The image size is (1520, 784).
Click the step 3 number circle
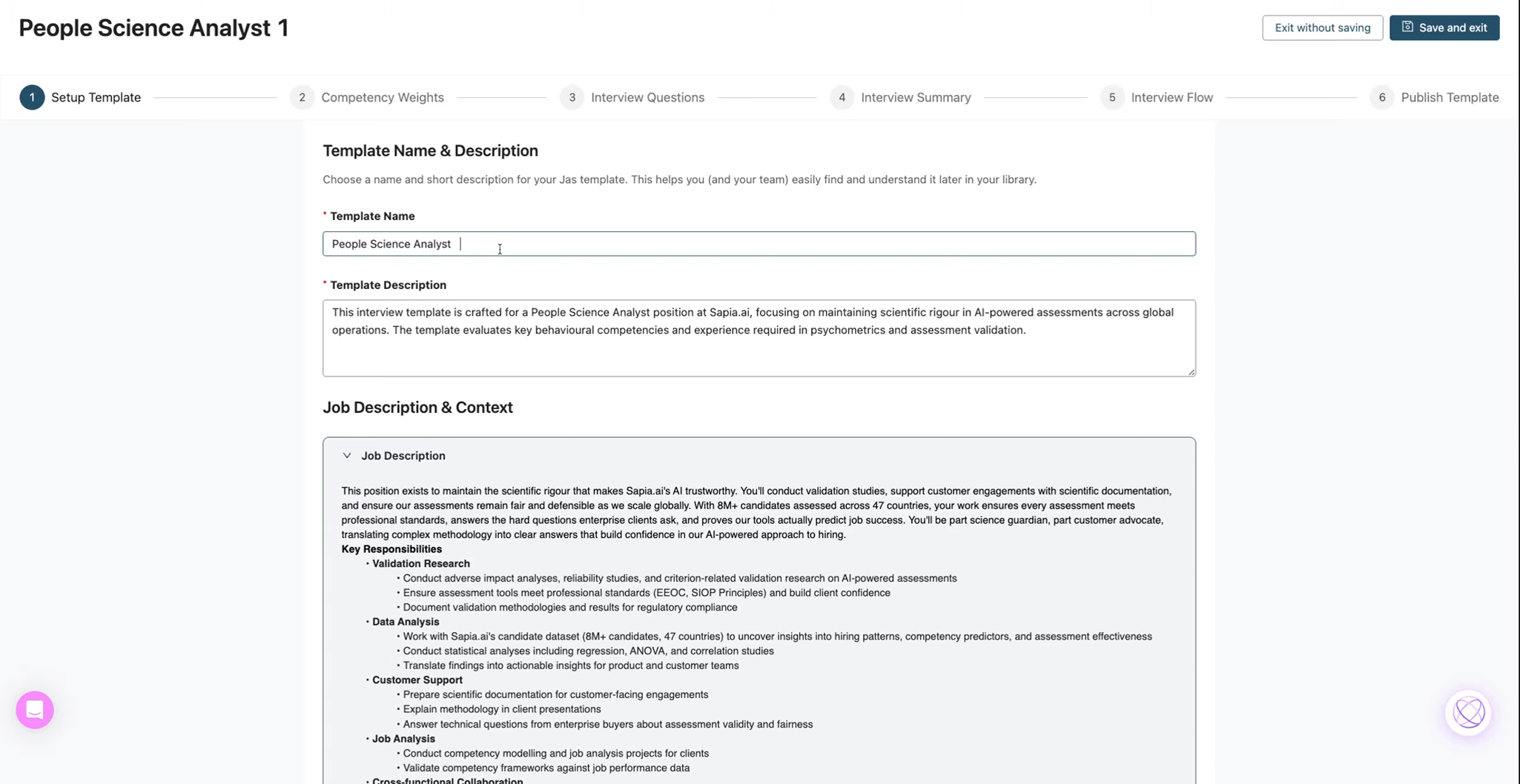(x=572, y=97)
